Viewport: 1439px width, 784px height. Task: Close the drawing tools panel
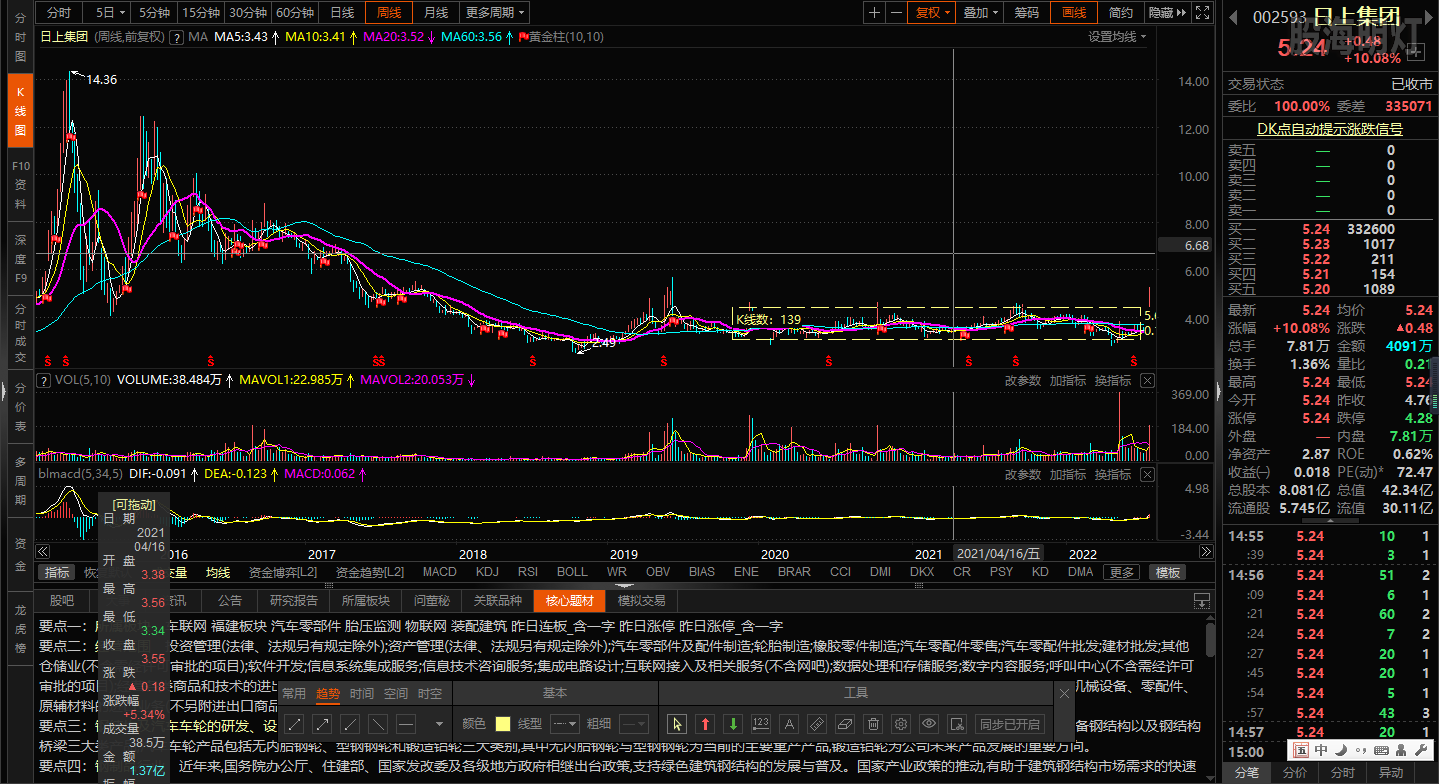pyautogui.click(x=1064, y=693)
